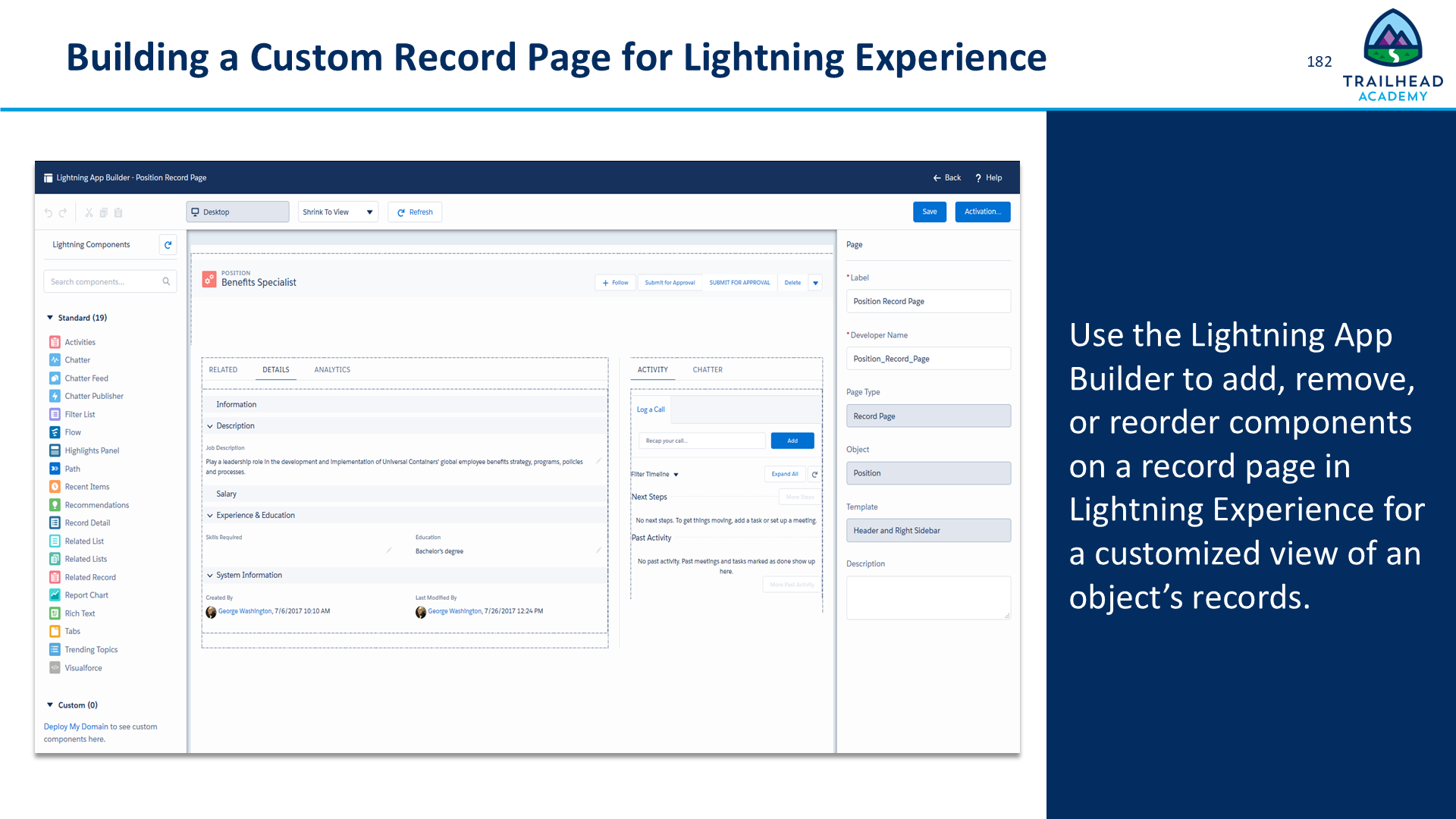Click the Description text area
The image size is (1456, 819).
coord(928,598)
